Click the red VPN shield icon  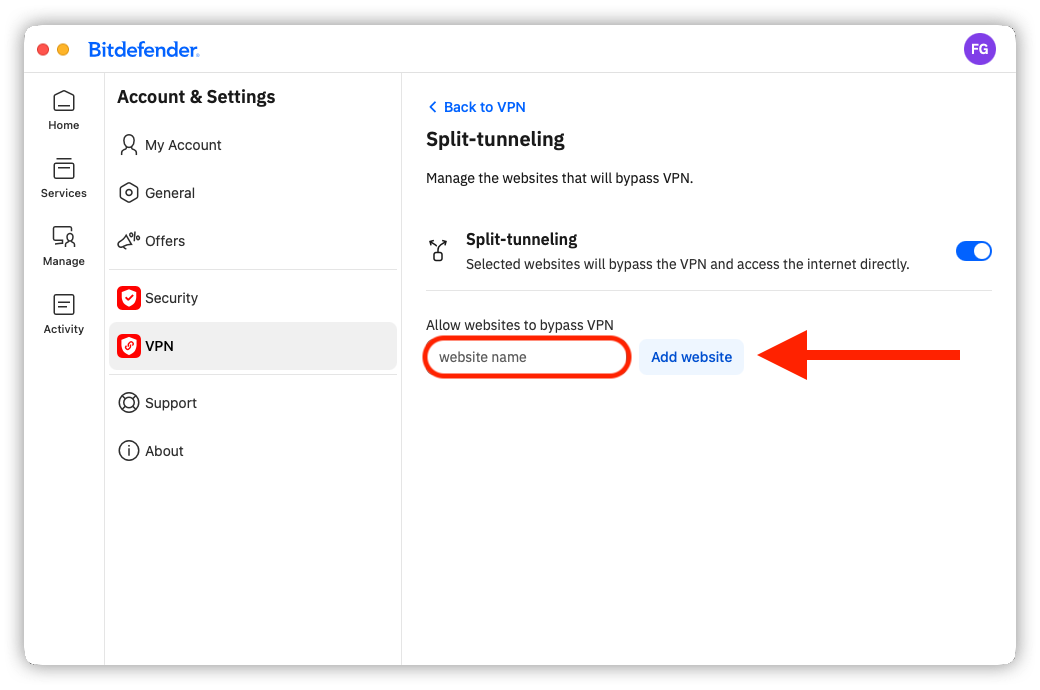pyautogui.click(x=129, y=346)
